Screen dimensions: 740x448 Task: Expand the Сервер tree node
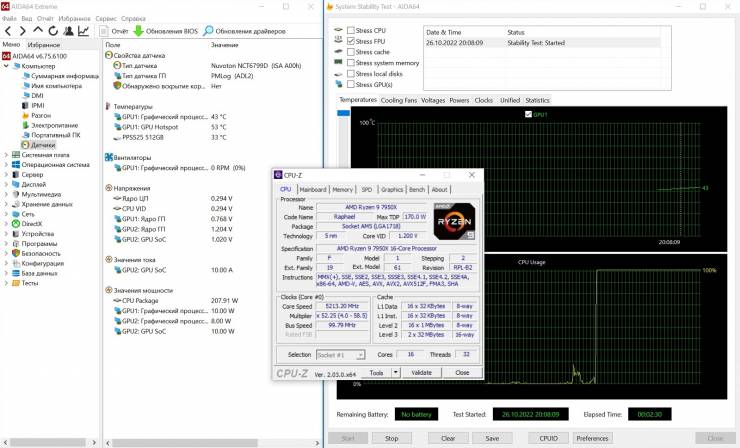click(x=6, y=175)
